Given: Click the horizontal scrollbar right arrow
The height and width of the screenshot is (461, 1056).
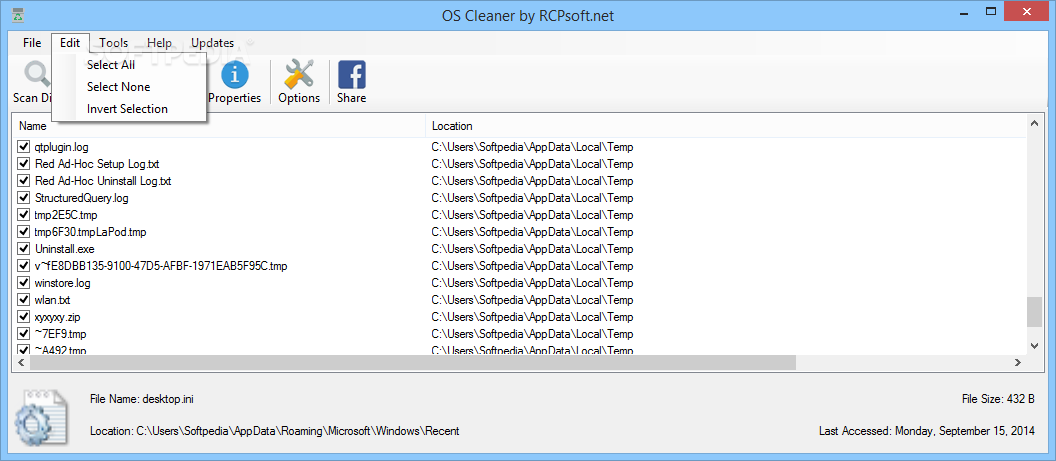Looking at the screenshot, I should (x=1018, y=362).
